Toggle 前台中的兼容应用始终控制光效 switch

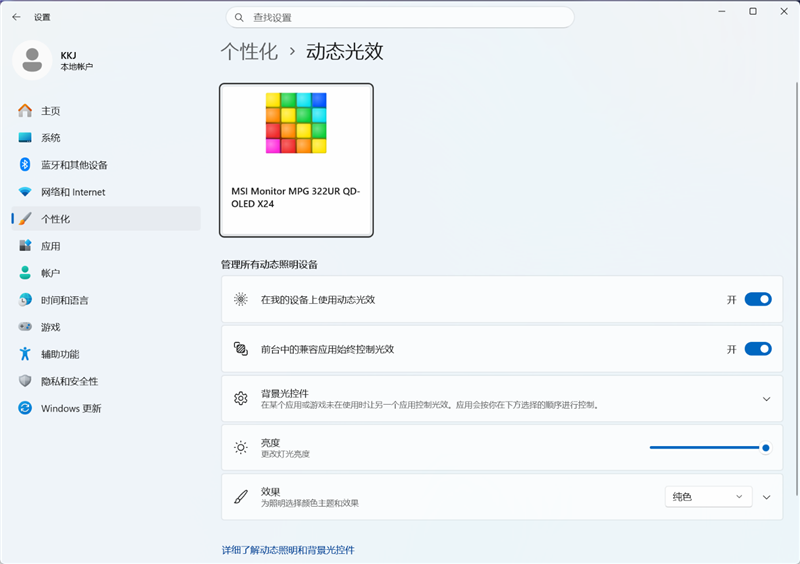758,349
